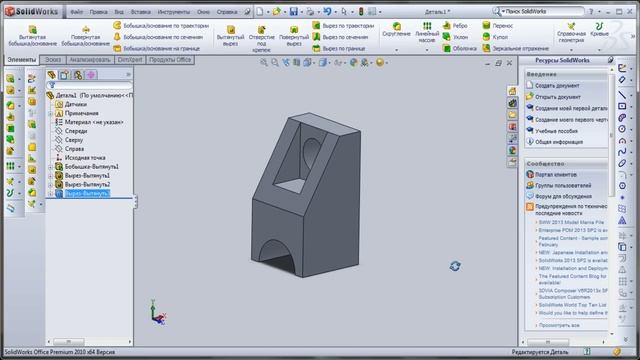Click the feature tree filter field
Screen dimensions: 640x360
[x=90, y=85]
